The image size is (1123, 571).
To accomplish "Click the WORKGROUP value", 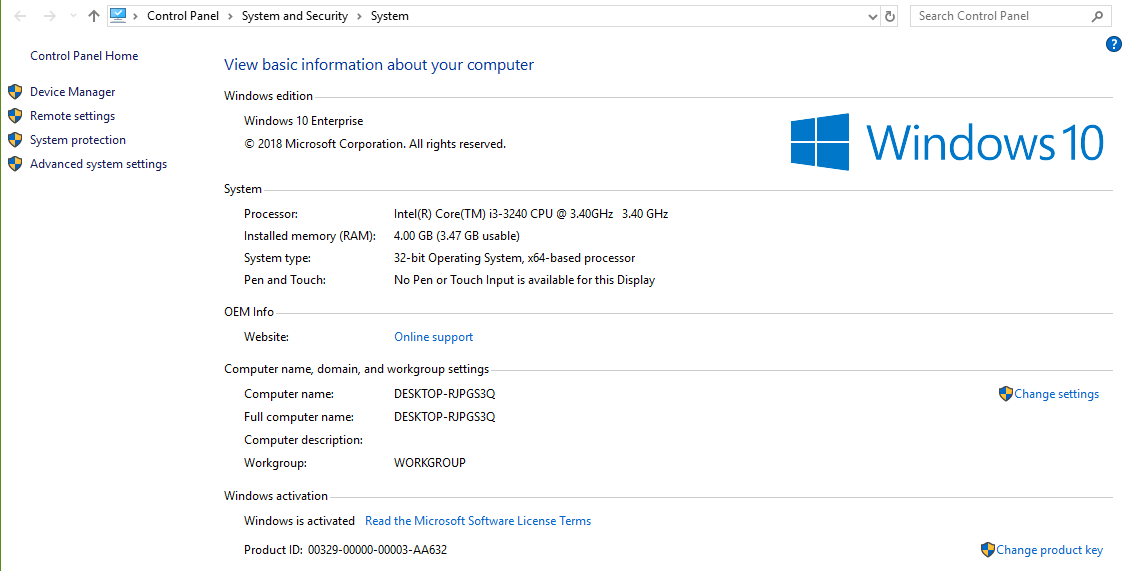I will tap(430, 463).
